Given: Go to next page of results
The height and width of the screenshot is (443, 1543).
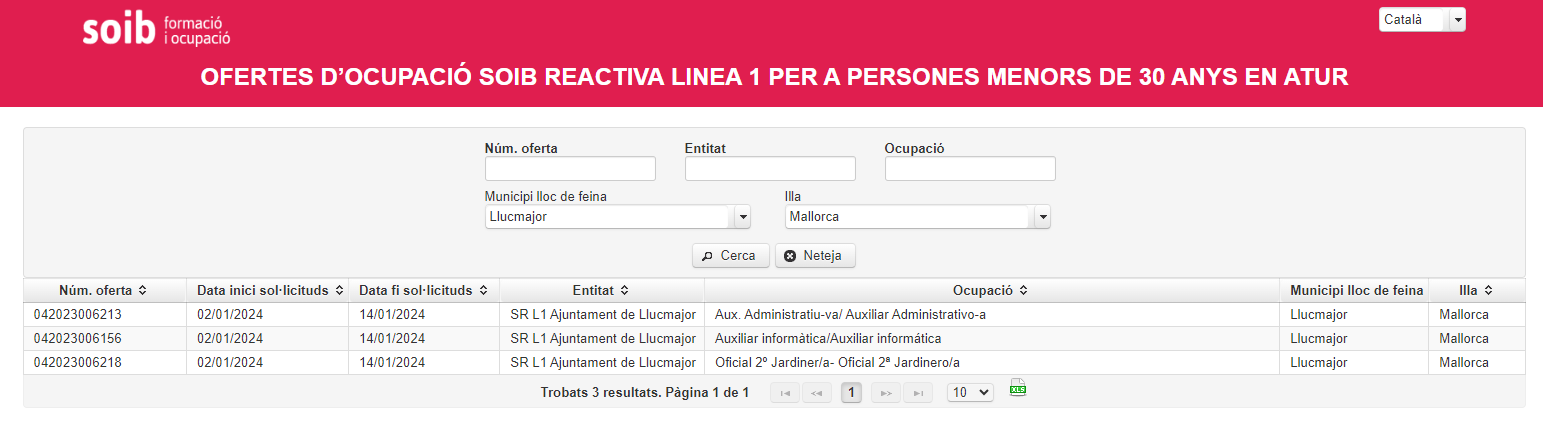Looking at the screenshot, I should click(x=885, y=393).
